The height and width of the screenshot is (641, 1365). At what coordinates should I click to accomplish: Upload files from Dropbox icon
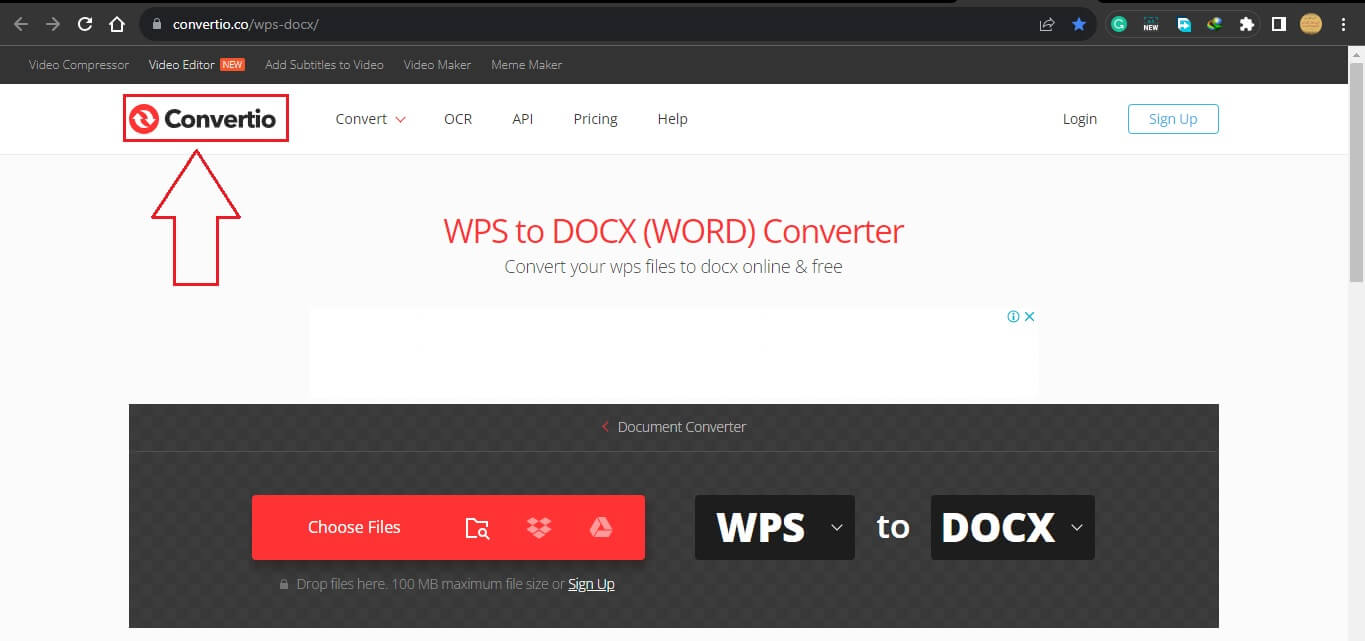[539, 527]
